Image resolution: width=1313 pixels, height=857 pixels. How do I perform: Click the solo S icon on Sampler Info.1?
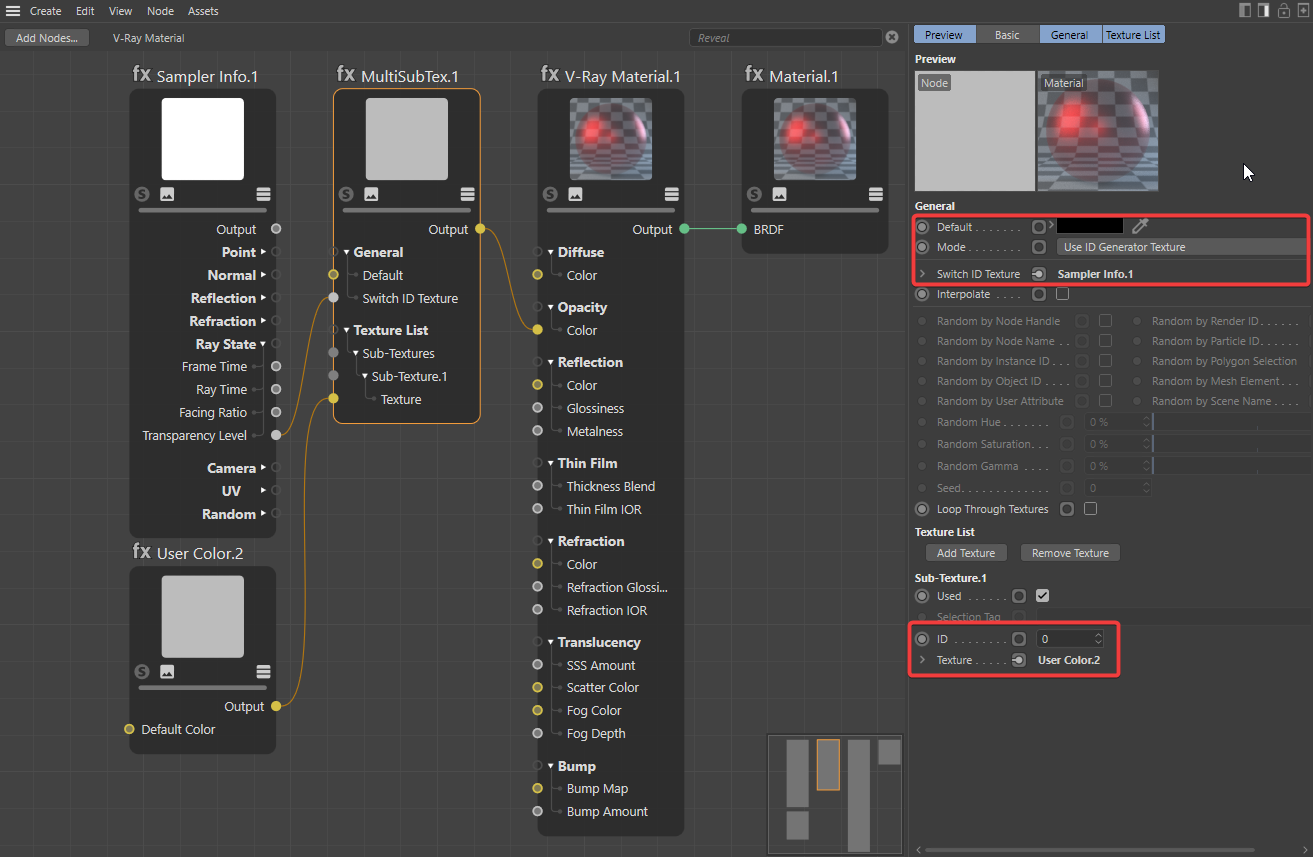142,194
